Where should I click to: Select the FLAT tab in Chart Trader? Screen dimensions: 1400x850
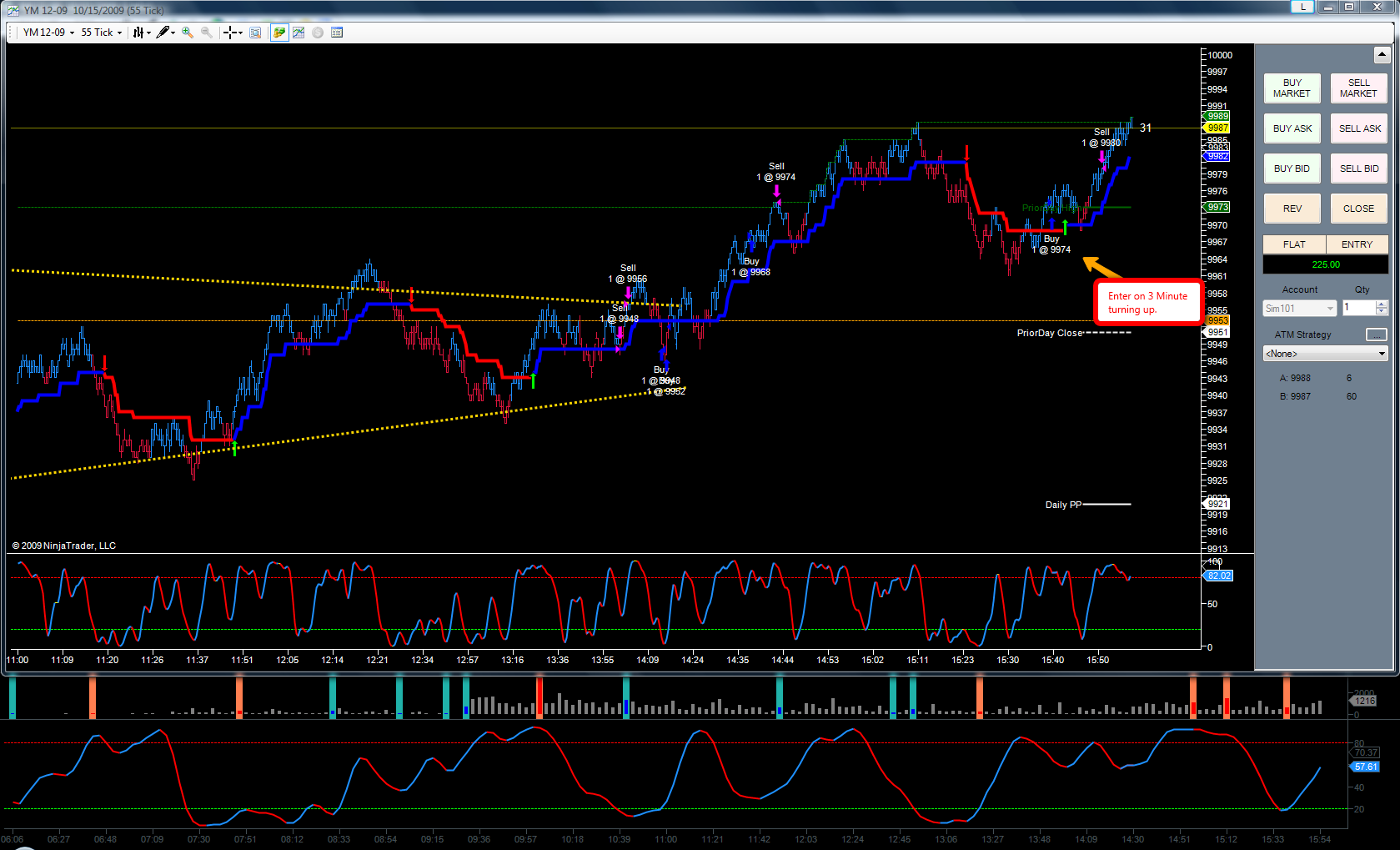point(1294,244)
